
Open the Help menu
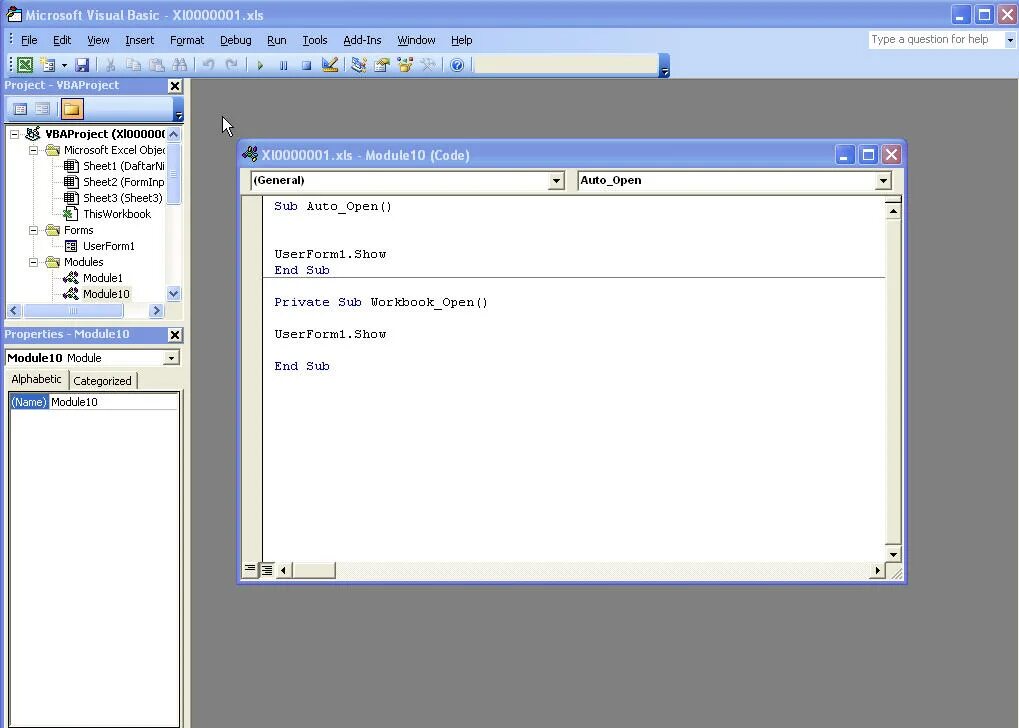(x=461, y=40)
